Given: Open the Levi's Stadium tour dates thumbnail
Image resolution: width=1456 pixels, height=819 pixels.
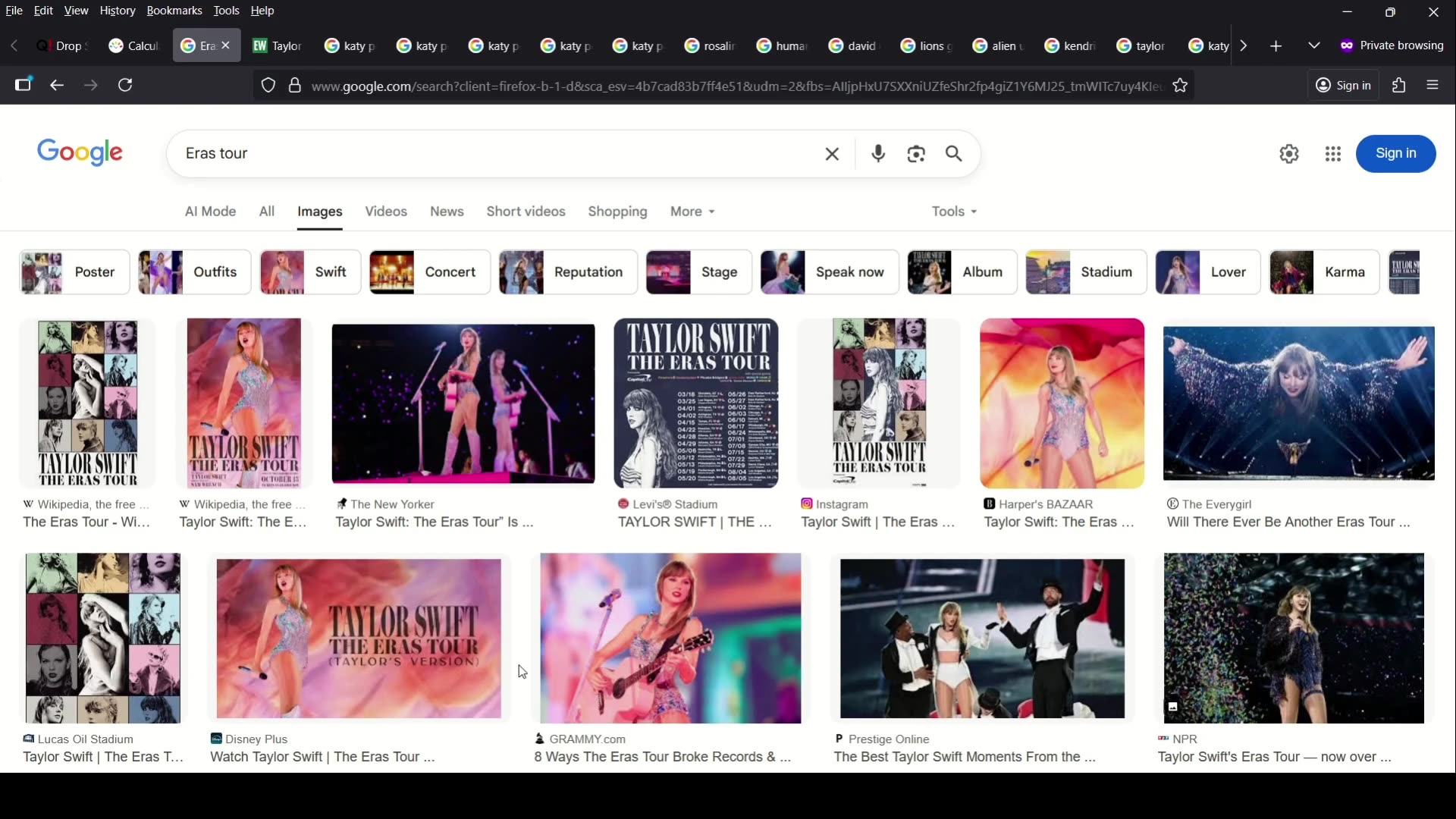Looking at the screenshot, I should (696, 403).
